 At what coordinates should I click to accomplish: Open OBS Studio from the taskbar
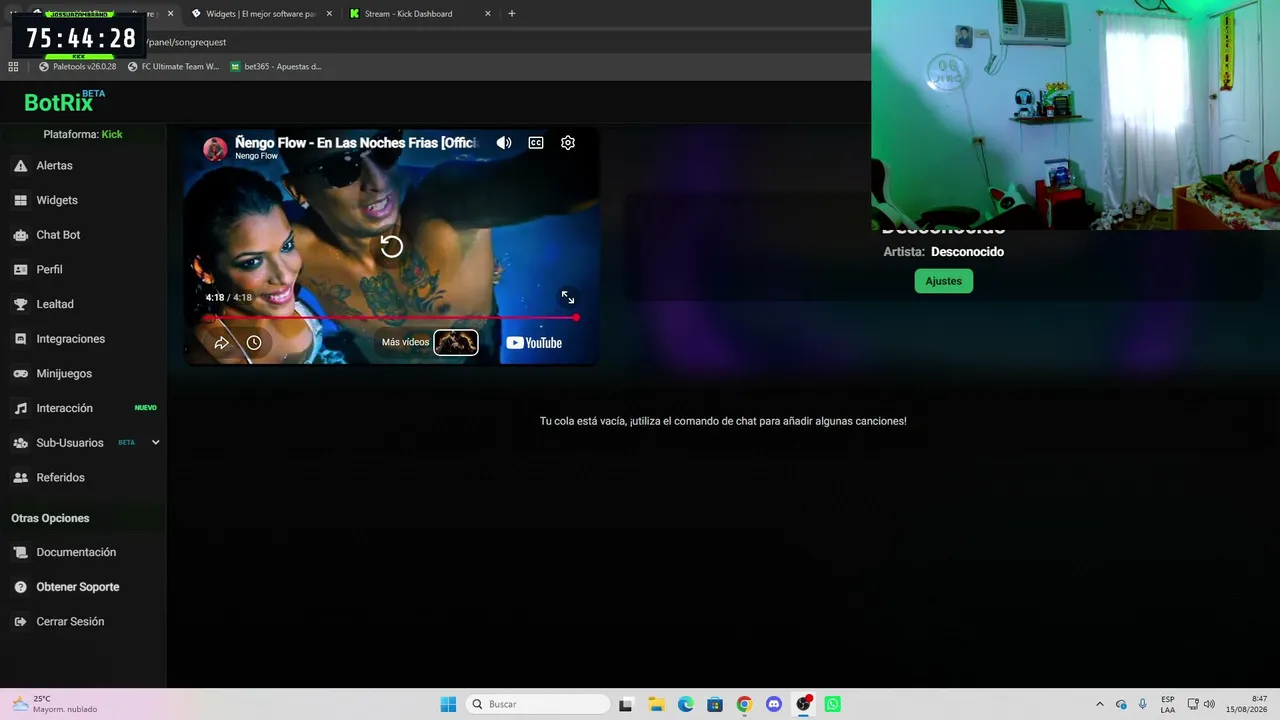[x=803, y=704]
